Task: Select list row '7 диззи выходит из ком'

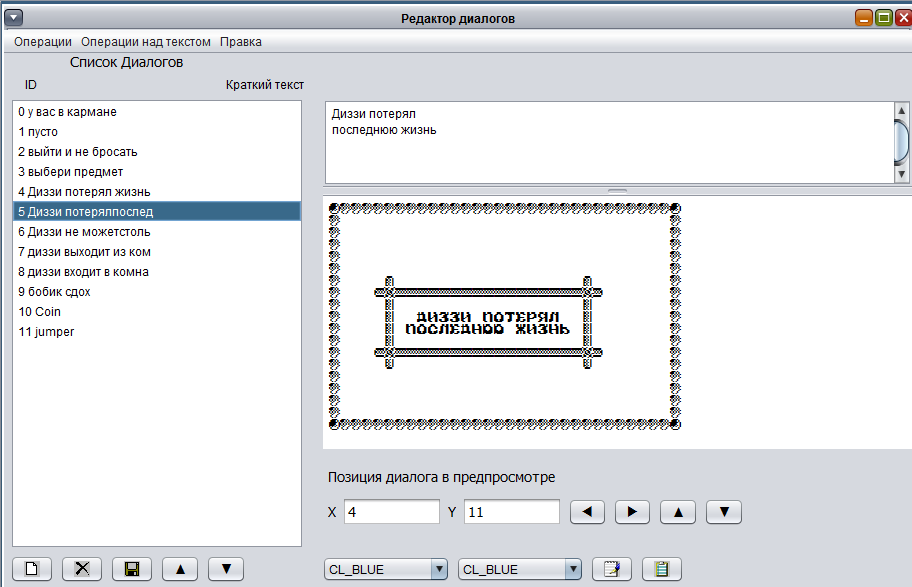Action: [156, 252]
